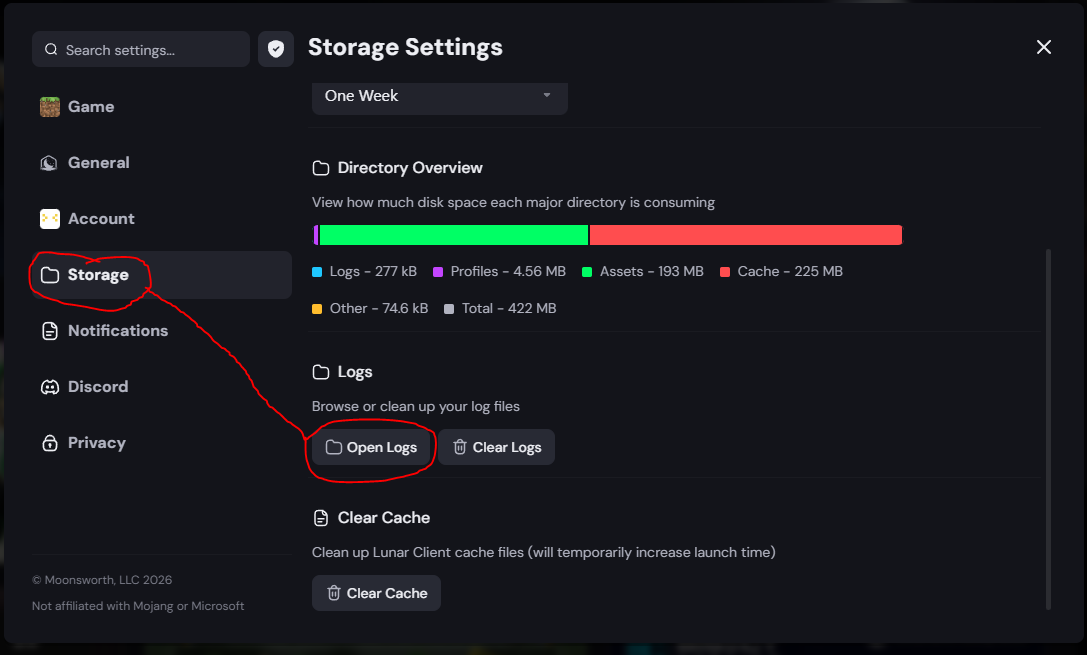
Task: Go to the Privacy settings section
Action: [96, 443]
